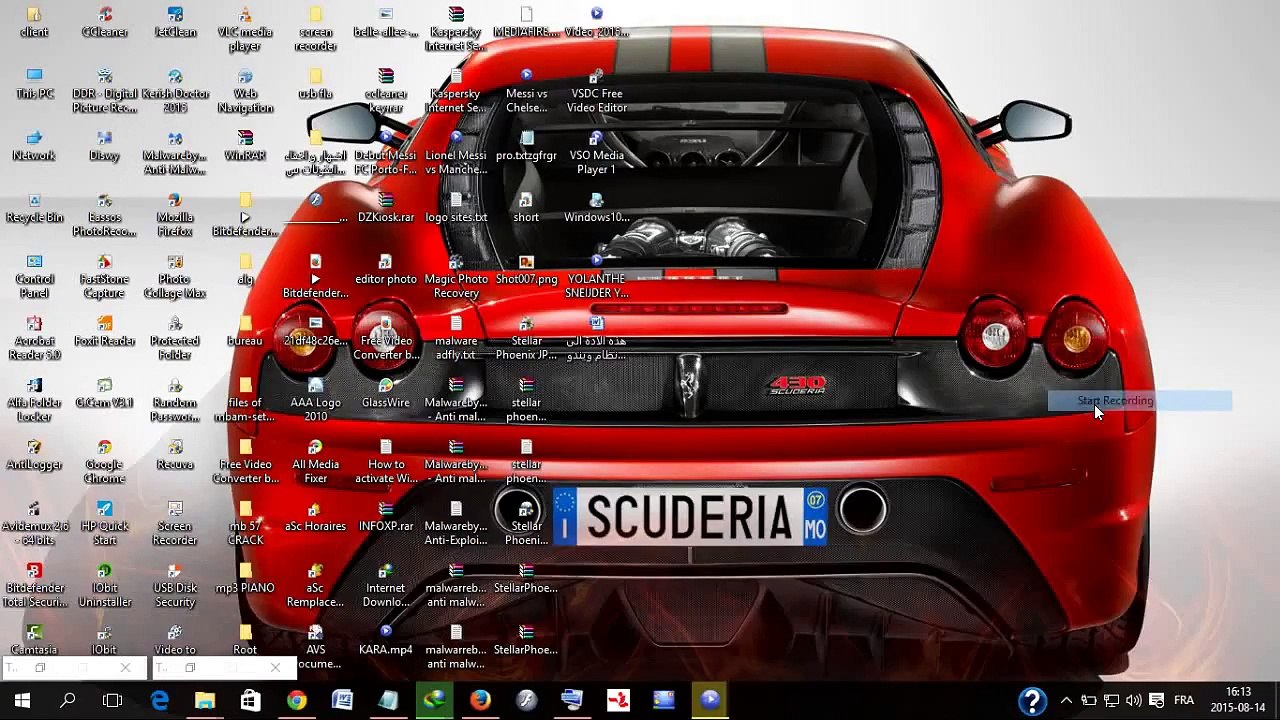Select the VSO Media Player 1 icon
This screenshot has width=1280, height=720.
597,154
